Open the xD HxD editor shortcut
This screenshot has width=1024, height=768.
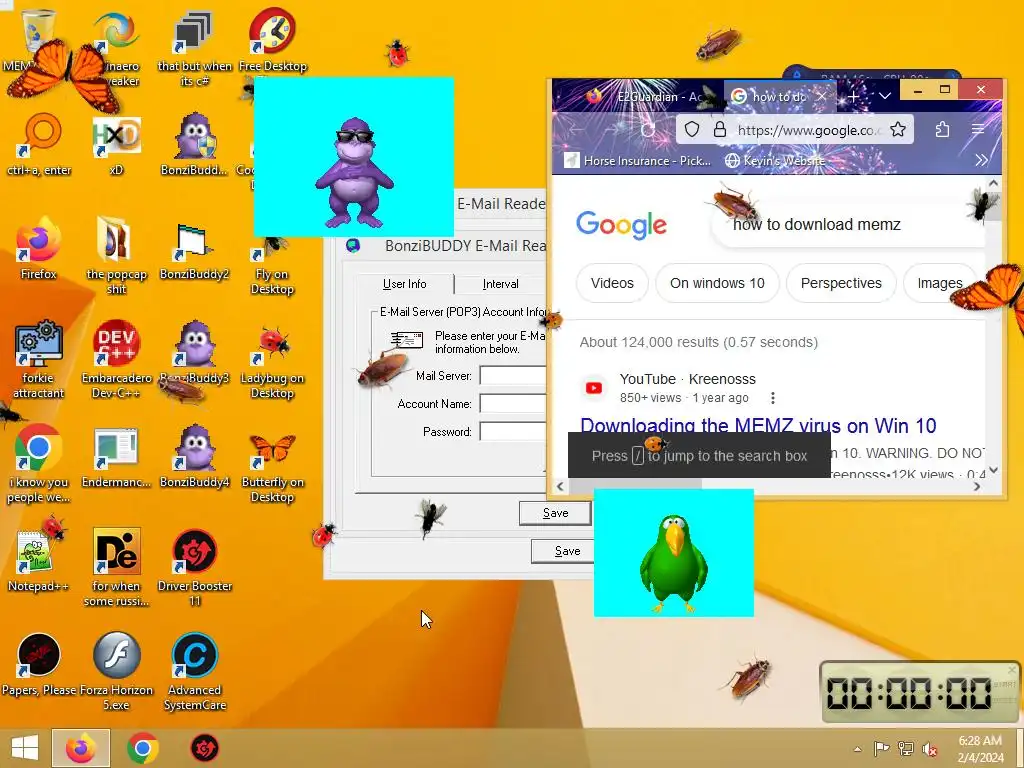(116, 145)
